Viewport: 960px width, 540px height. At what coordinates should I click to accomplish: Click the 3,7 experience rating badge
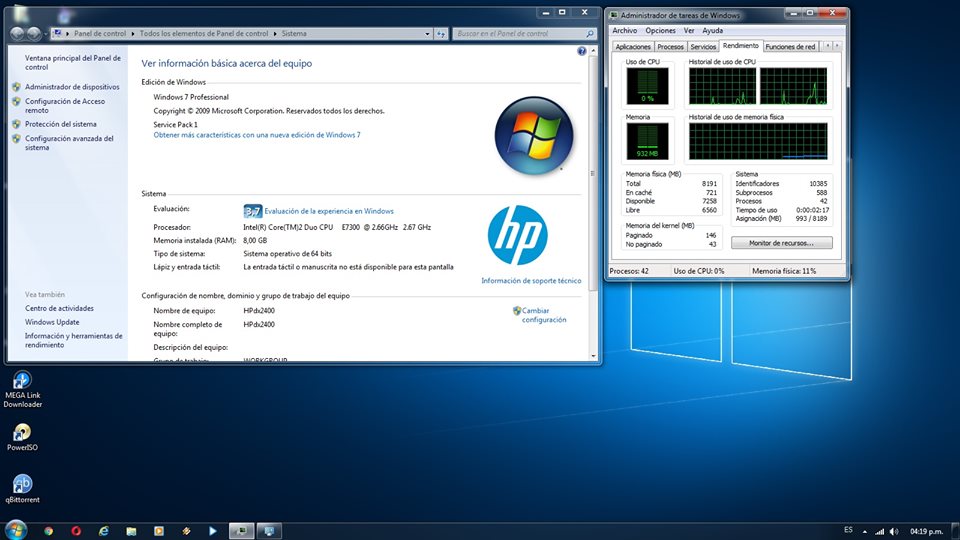[252, 211]
